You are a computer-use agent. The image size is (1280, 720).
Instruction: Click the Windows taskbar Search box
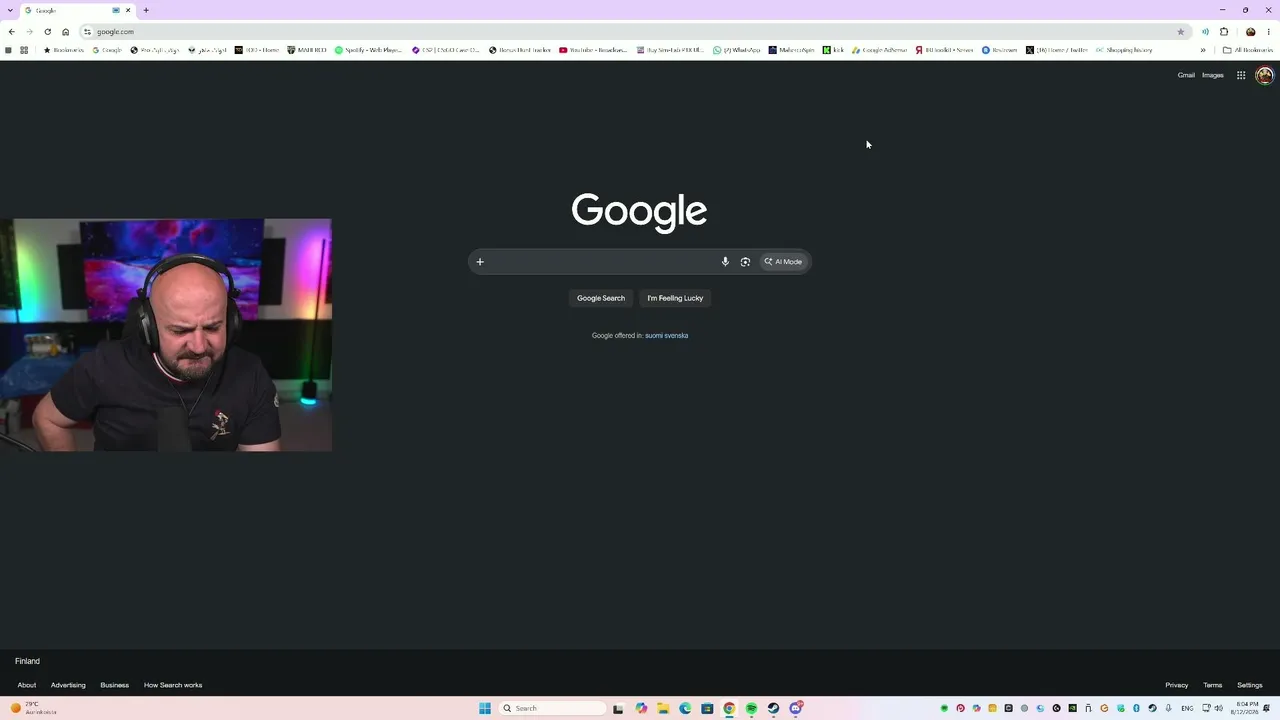(553, 708)
